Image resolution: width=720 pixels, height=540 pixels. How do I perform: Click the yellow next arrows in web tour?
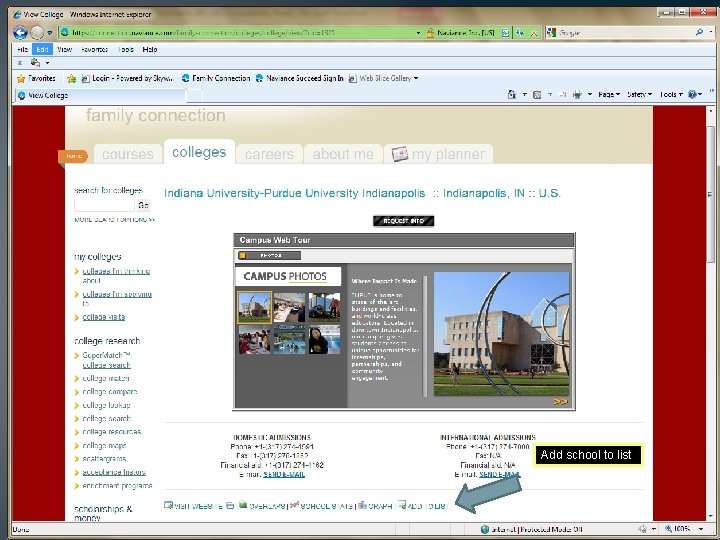pyautogui.click(x=561, y=402)
